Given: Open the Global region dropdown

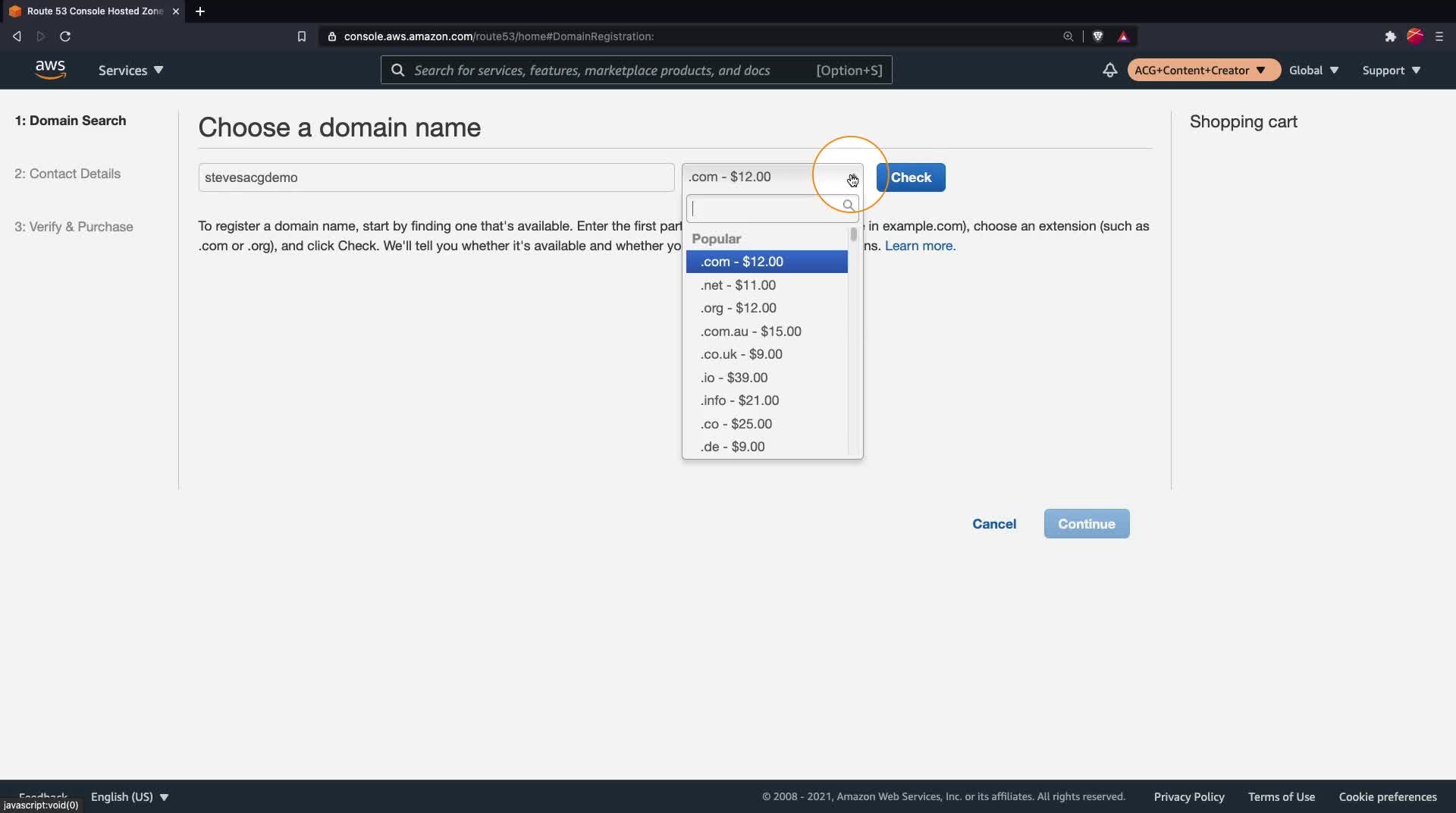Looking at the screenshot, I should (x=1313, y=70).
